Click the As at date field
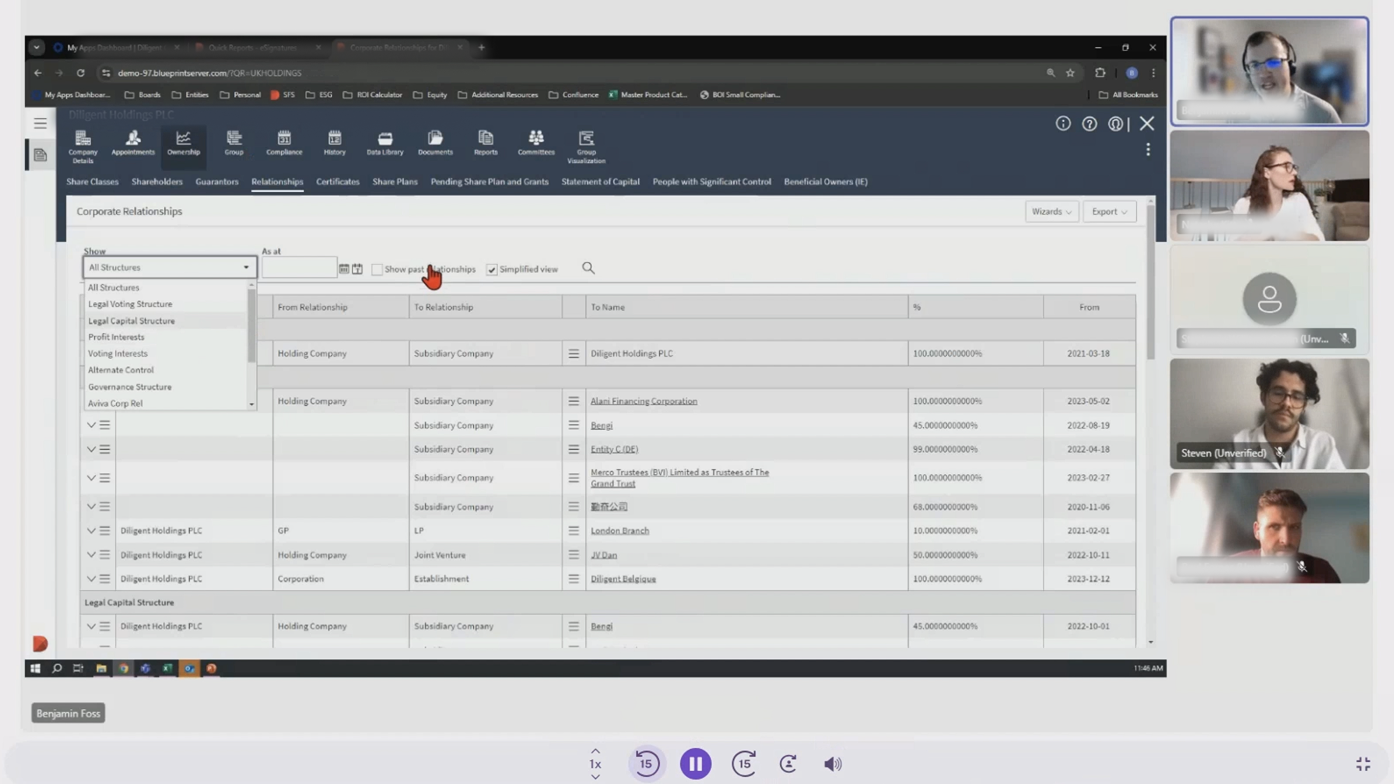Viewport: 1394px width, 784px height. coord(299,268)
